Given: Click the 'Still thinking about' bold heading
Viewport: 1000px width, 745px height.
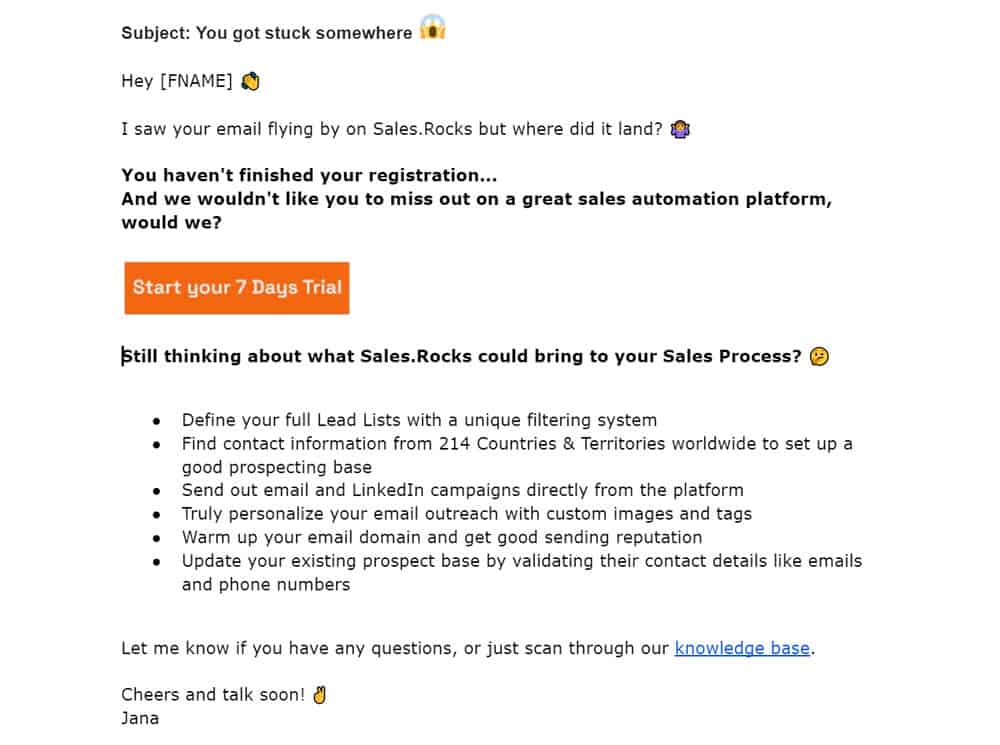Looking at the screenshot, I should point(461,356).
